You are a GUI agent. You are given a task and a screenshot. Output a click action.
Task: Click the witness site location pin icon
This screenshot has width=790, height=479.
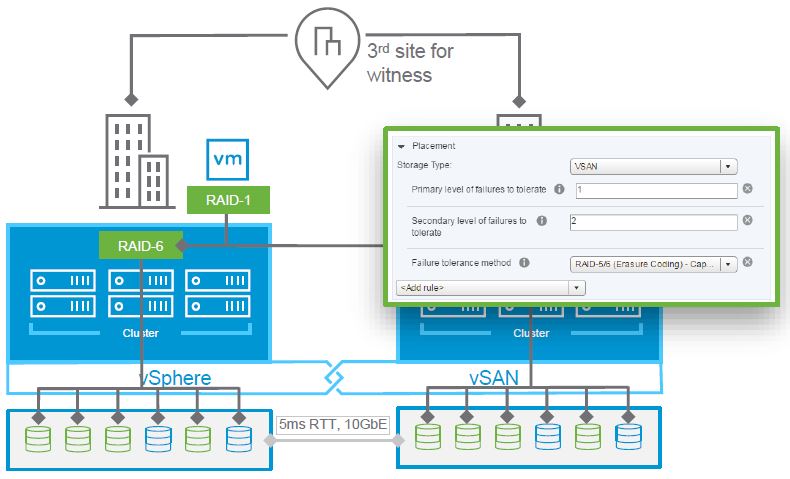pyautogui.click(x=327, y=48)
